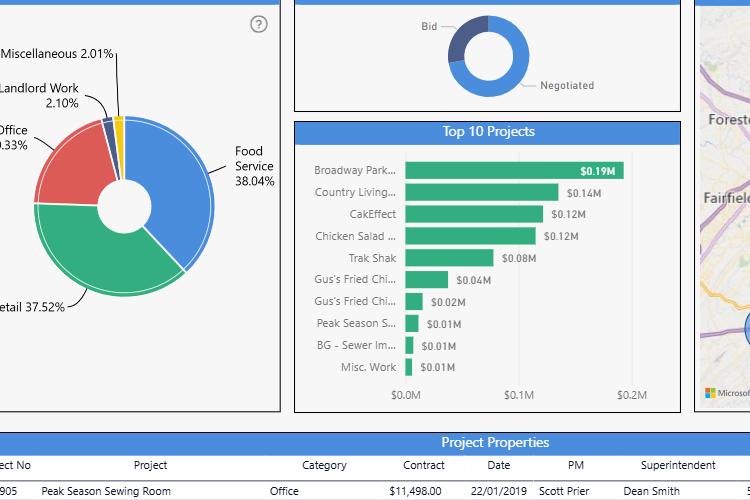This screenshot has width=750, height=500.
Task: Click the Office category cell
Action: (x=284, y=491)
